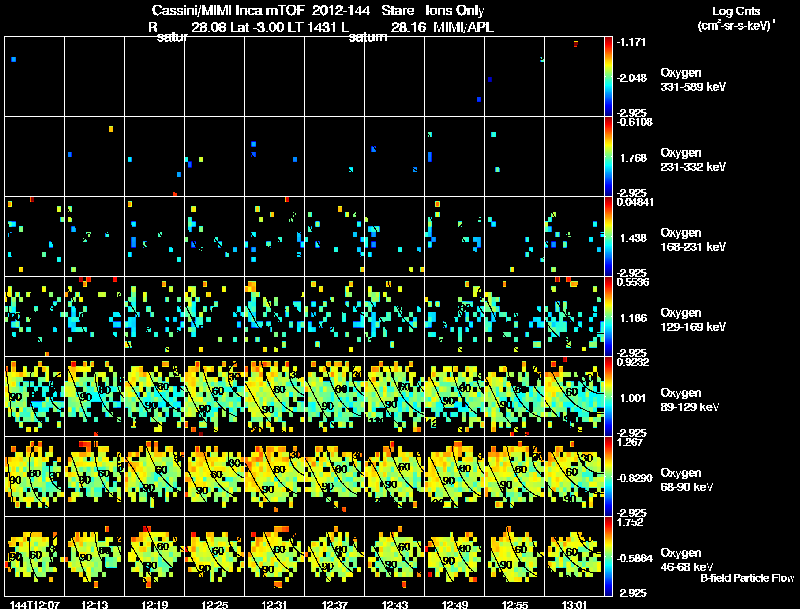This screenshot has height=609, width=800.
Task: Click the B-field Particle Flow label
Action: [747, 578]
